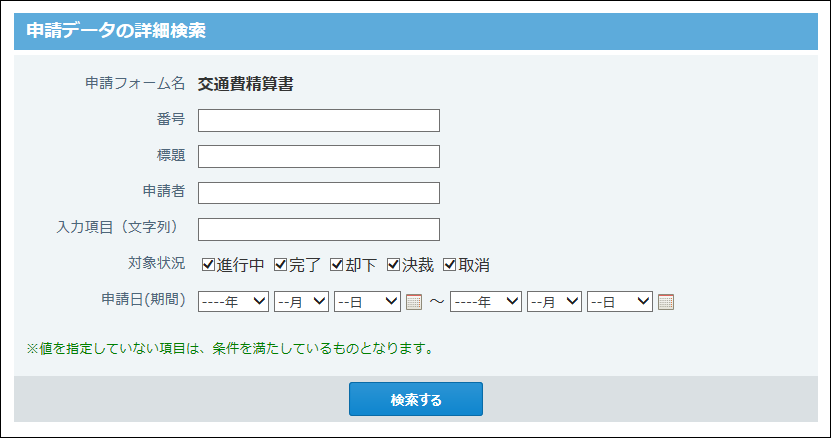Viewport: 831px width, 438px height.
Task: Uncheck the 進行中 status checkbox
Action: click(x=208, y=264)
